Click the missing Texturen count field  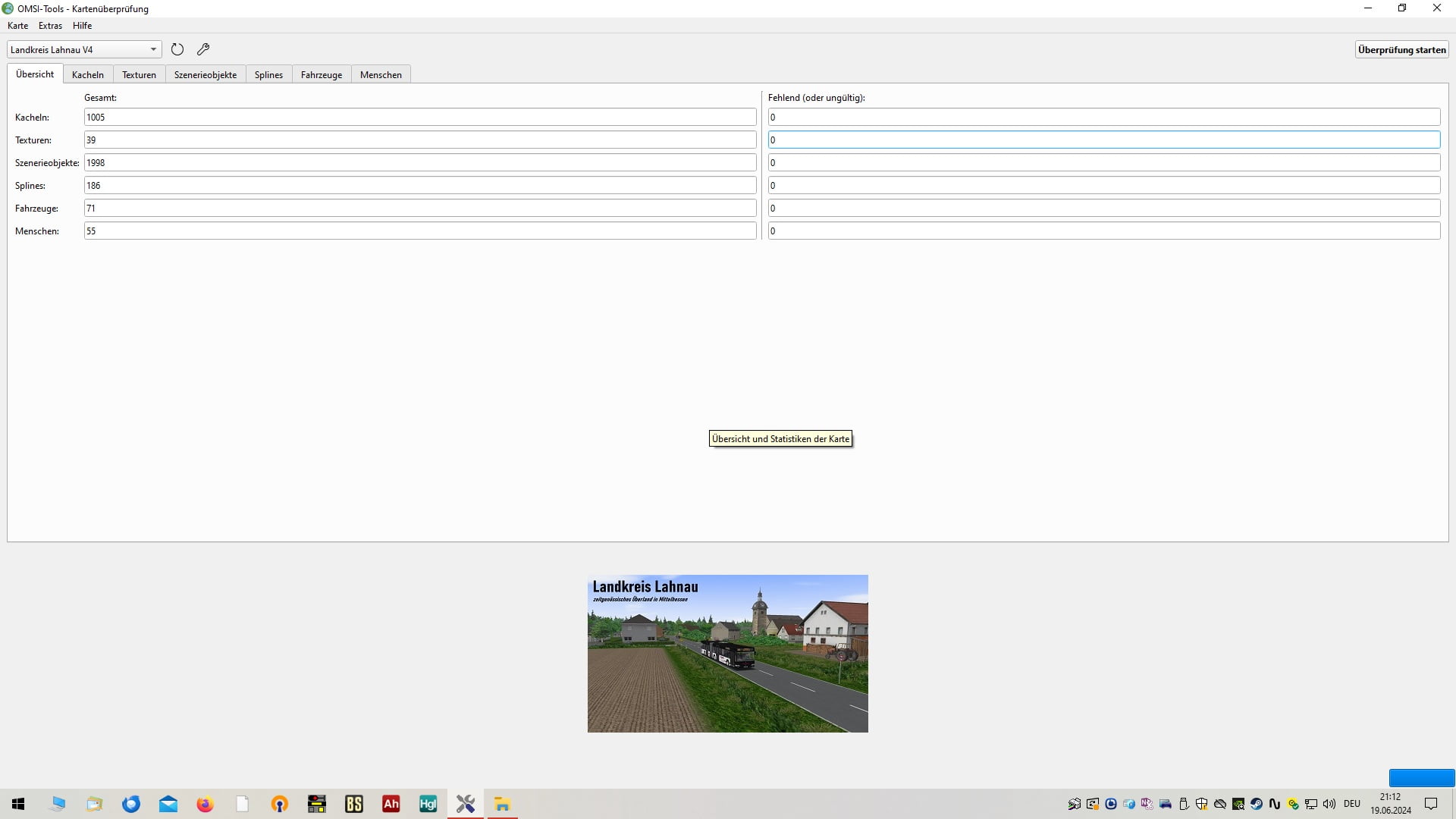coord(1103,140)
